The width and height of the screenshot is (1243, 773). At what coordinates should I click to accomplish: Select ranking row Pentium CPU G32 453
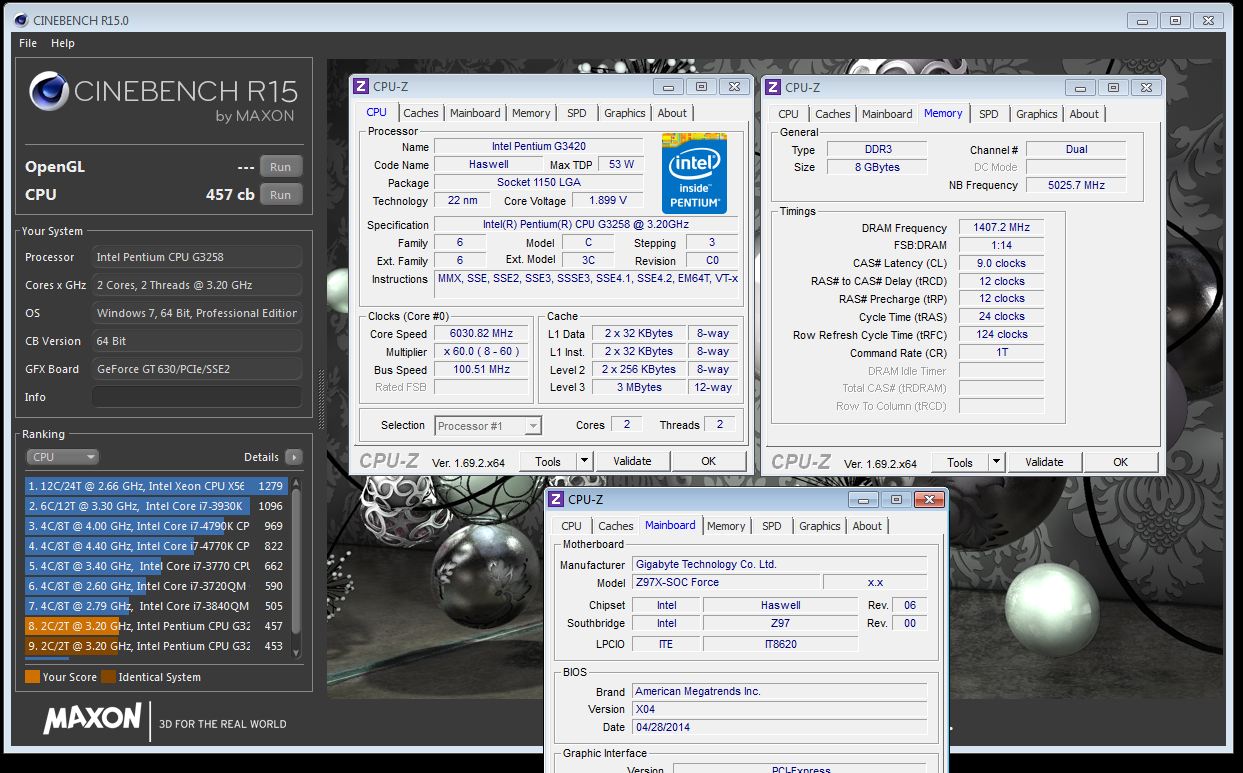pos(157,646)
